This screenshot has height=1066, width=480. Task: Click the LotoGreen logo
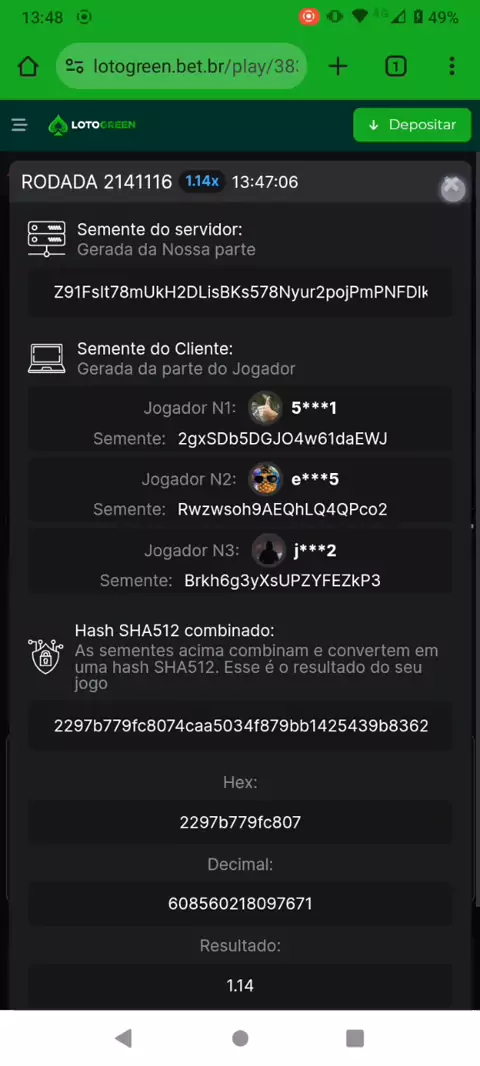tap(92, 124)
